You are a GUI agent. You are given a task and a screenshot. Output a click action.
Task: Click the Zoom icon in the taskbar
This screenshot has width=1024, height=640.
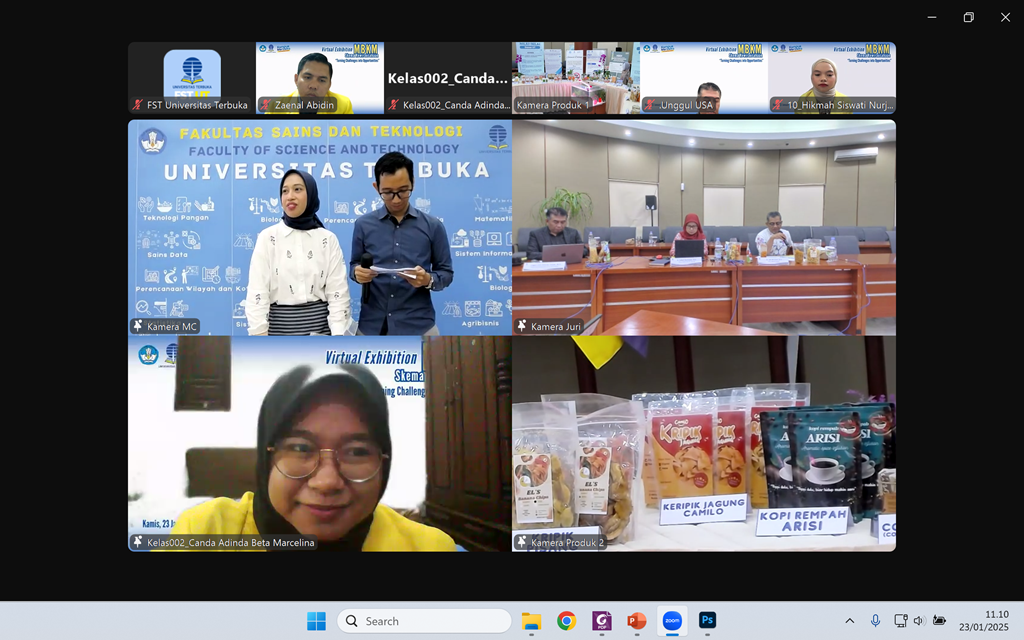(x=672, y=621)
